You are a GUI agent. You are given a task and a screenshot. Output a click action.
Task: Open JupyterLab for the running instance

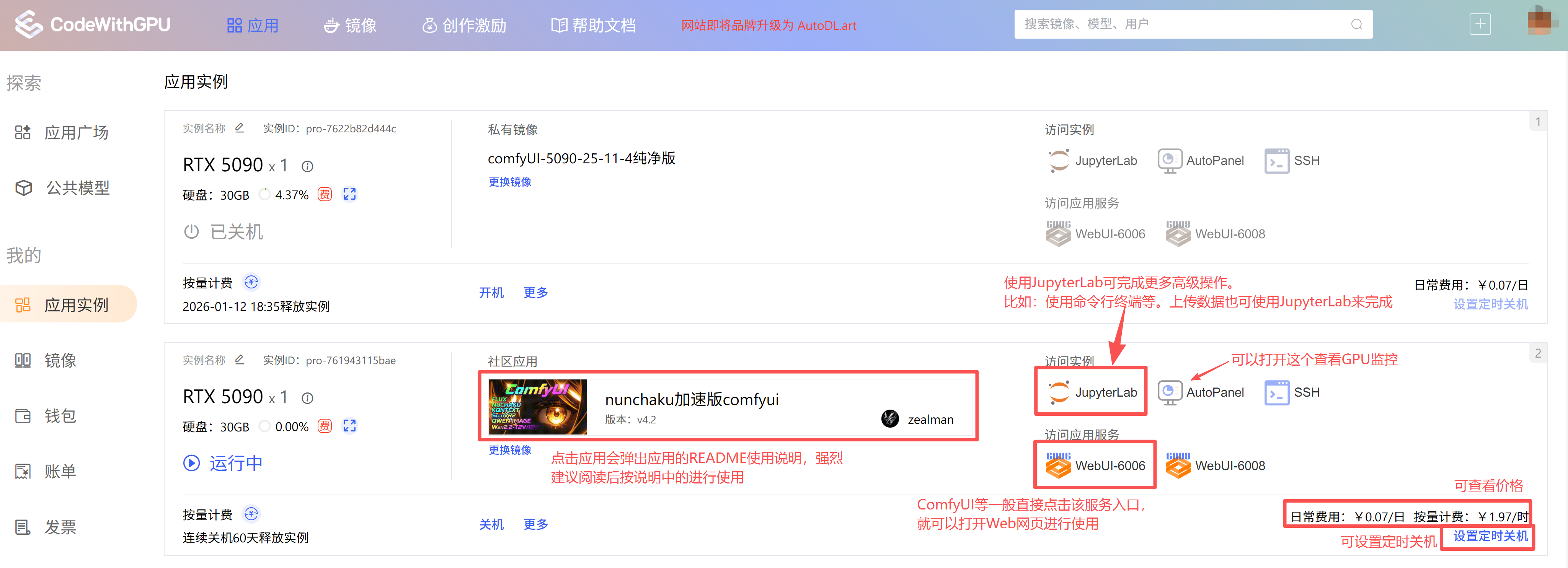pyautogui.click(x=1092, y=392)
